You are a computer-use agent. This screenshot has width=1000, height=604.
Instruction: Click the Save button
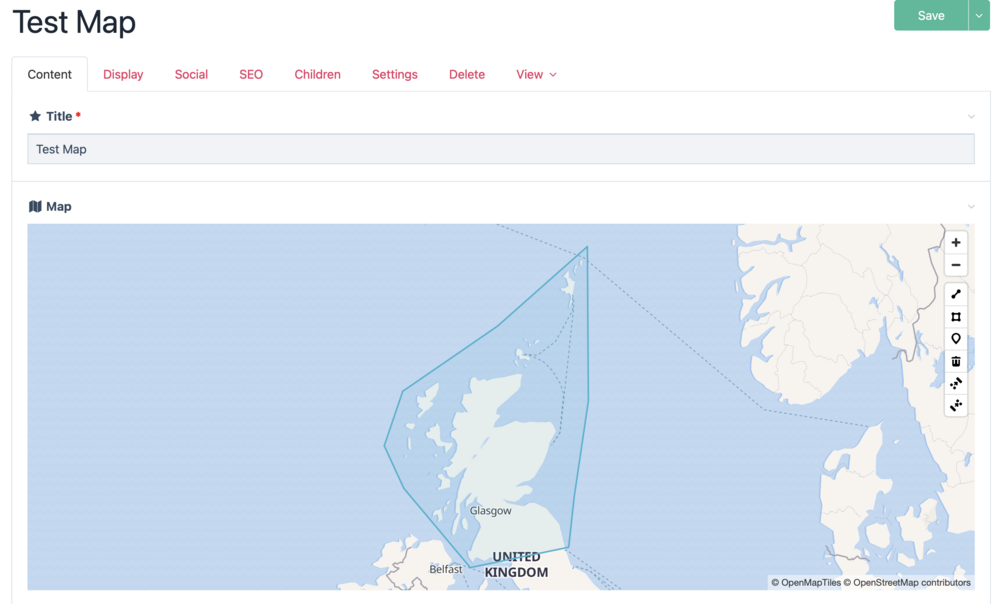pos(930,15)
